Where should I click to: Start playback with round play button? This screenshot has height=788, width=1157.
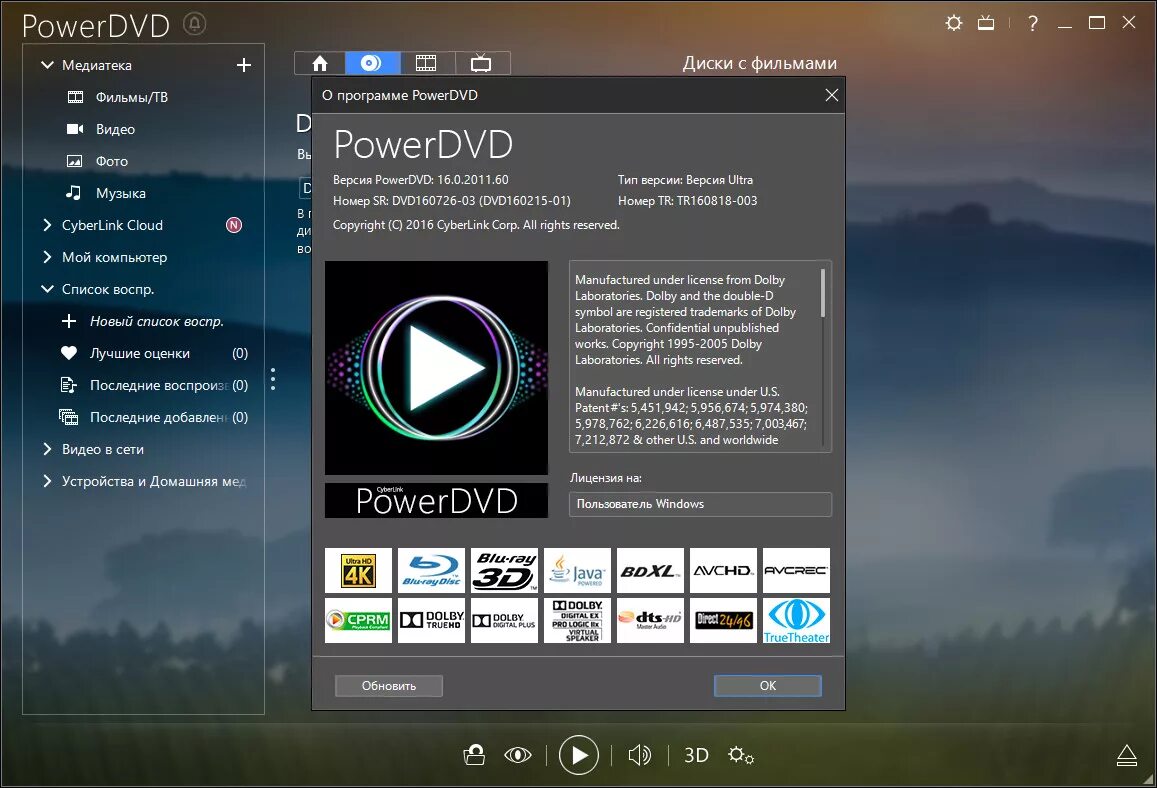click(578, 755)
